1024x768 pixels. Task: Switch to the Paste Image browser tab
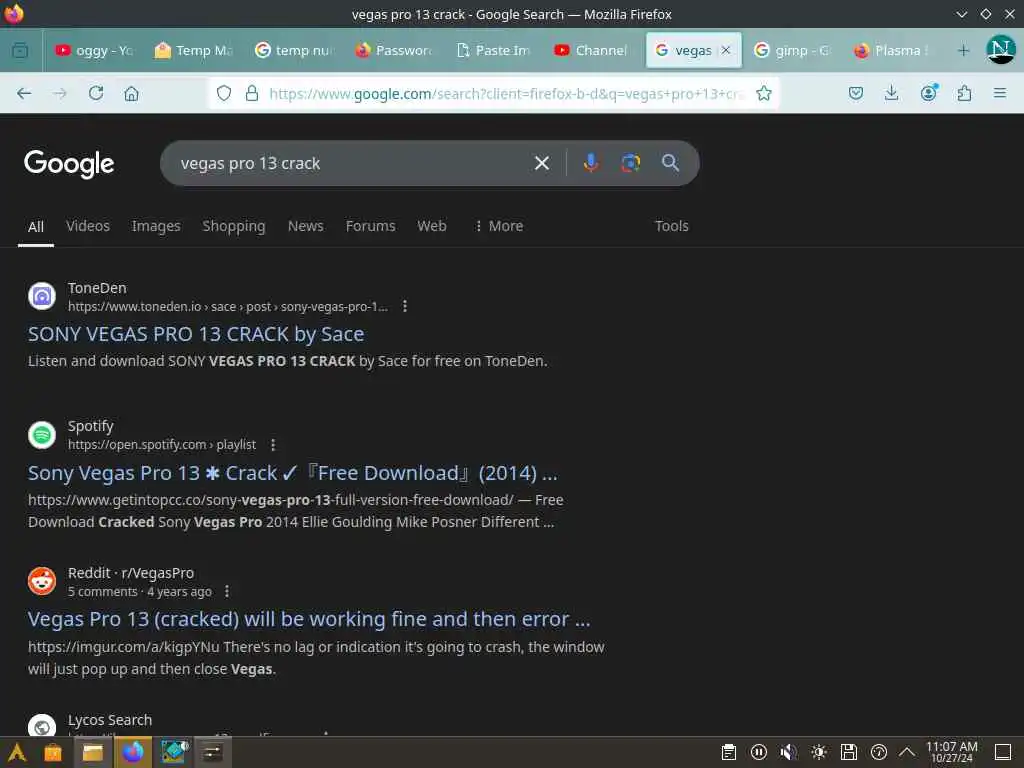click(493, 50)
